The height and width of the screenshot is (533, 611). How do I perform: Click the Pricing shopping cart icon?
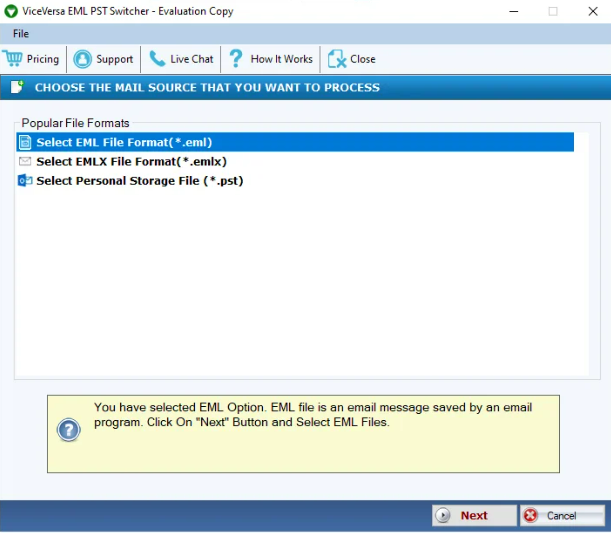13,59
